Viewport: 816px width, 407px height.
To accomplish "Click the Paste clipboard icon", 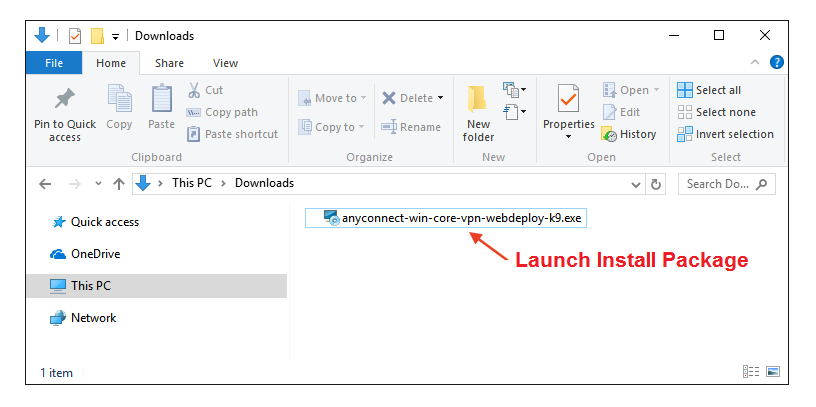I will [x=161, y=99].
